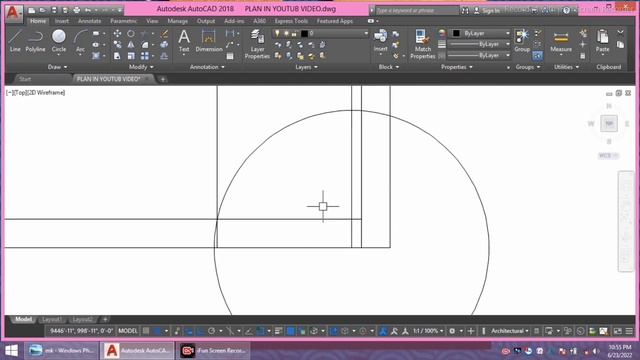Click the Paste clipboard icon
This screenshot has height=360, width=640.
click(x=602, y=41)
